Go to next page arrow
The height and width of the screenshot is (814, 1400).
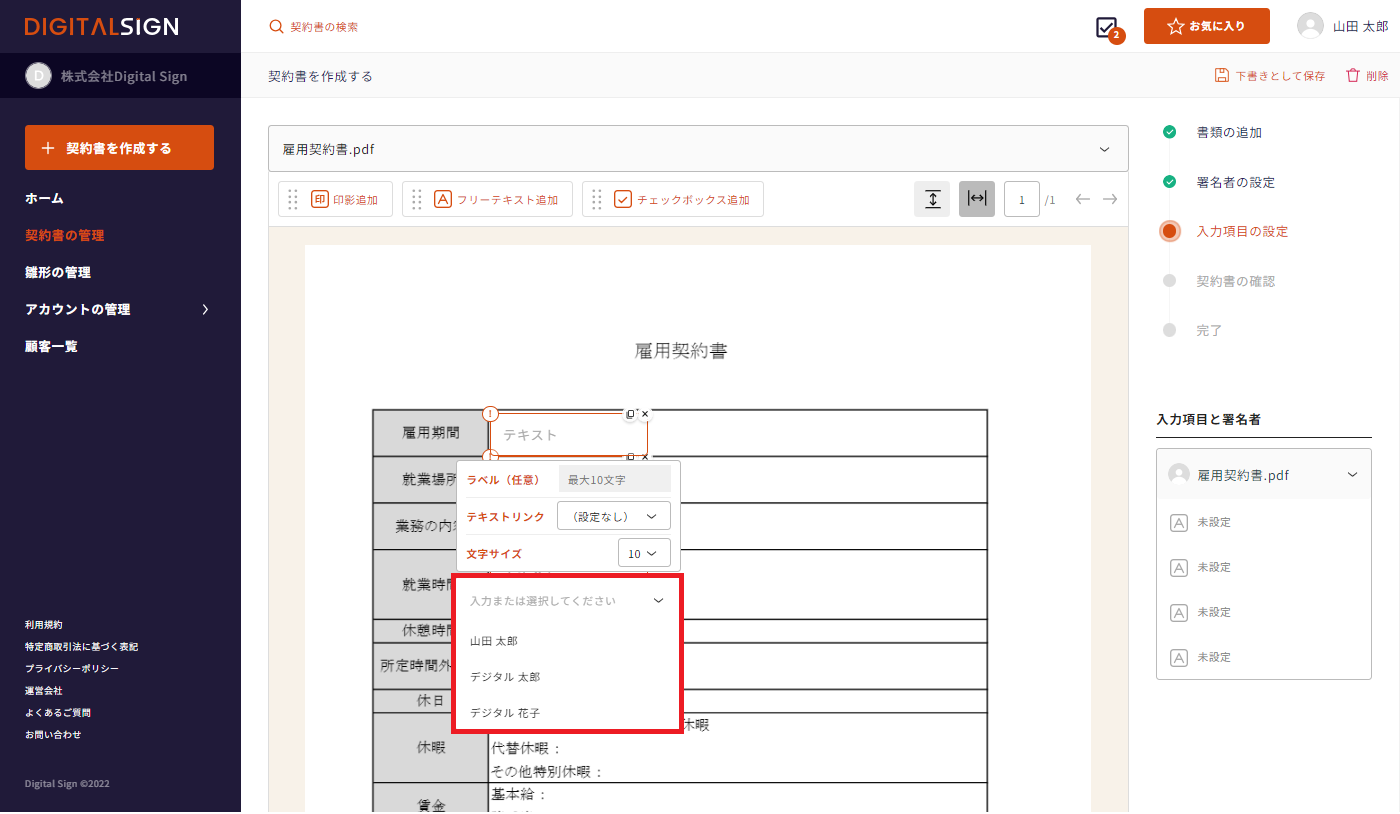[x=1110, y=199]
